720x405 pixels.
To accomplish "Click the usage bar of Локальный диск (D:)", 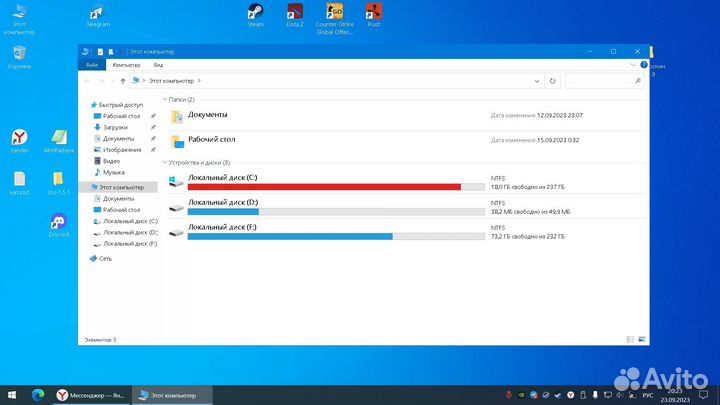I will click(x=336, y=212).
